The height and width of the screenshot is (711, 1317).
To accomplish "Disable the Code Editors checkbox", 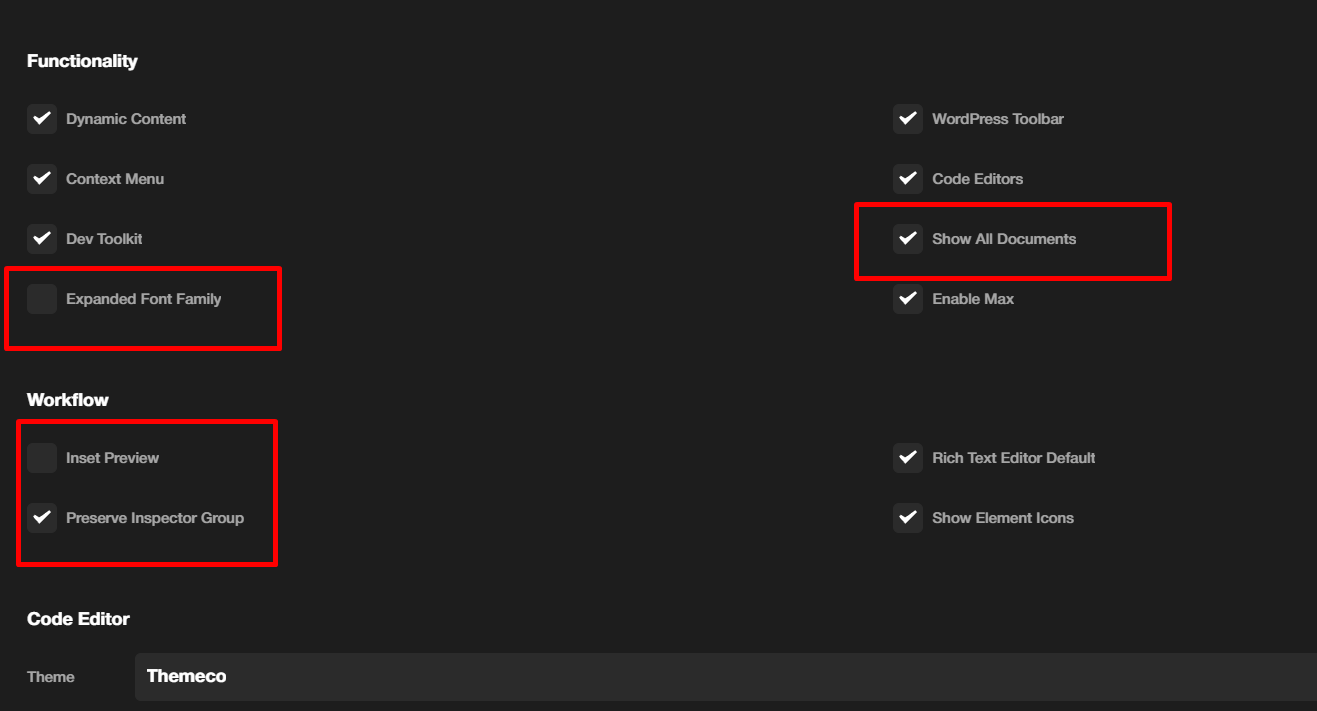I will pyautogui.click(x=908, y=179).
